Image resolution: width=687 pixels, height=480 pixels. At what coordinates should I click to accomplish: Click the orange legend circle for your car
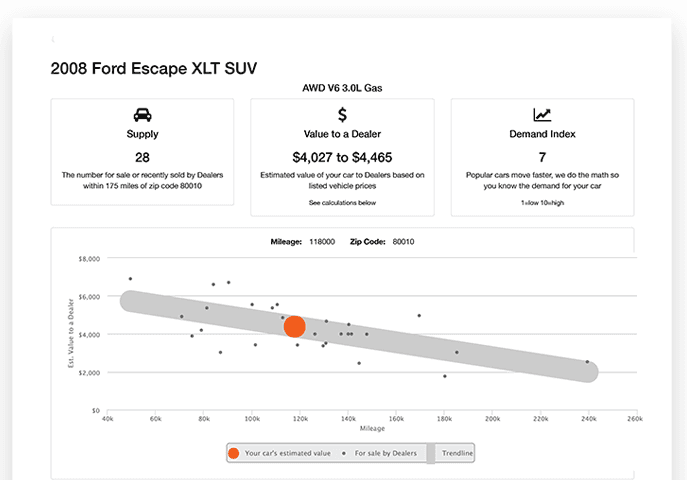tap(234, 453)
